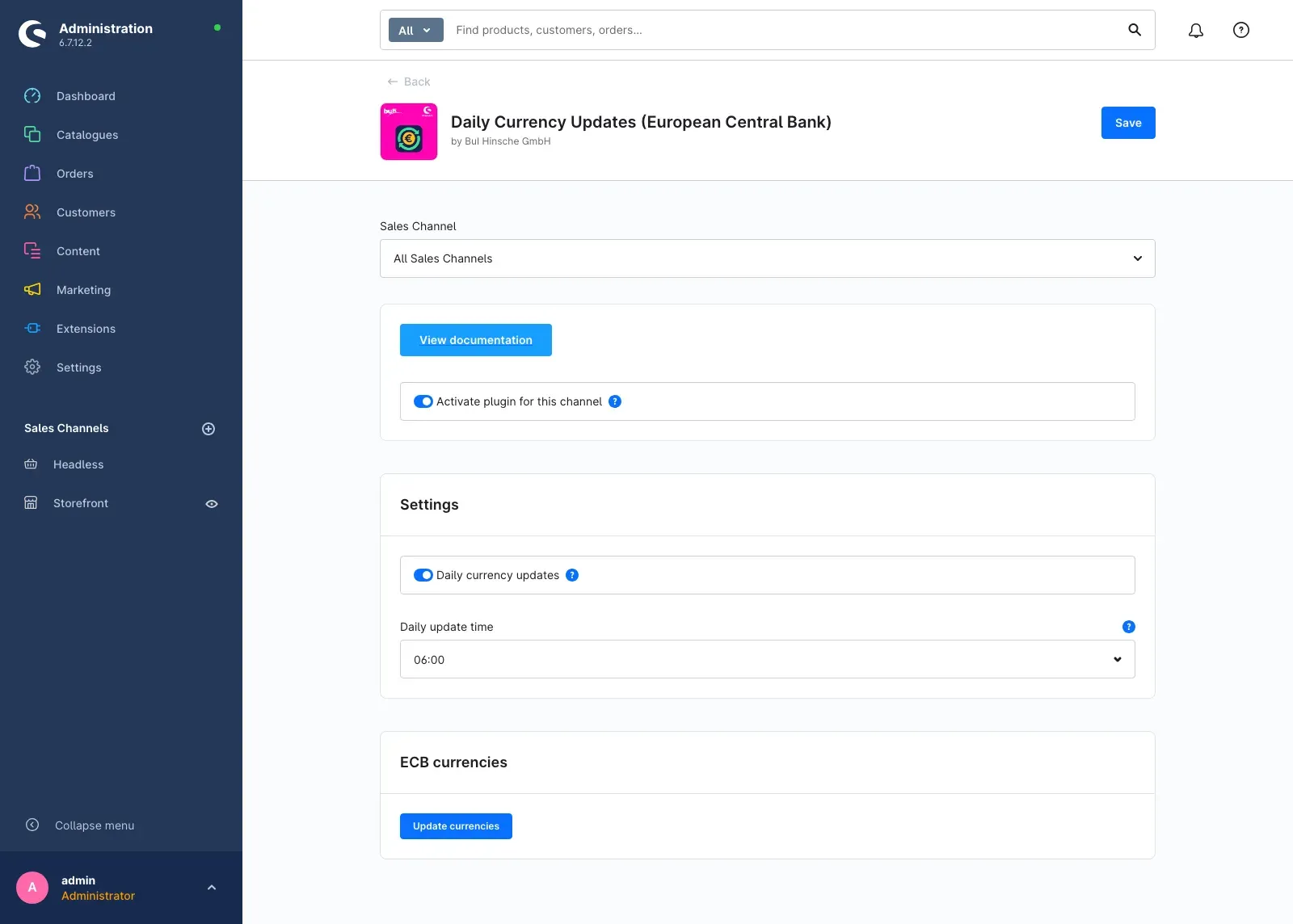The image size is (1293, 924).
Task: Open the Daily update time dropdown
Action: (x=768, y=659)
